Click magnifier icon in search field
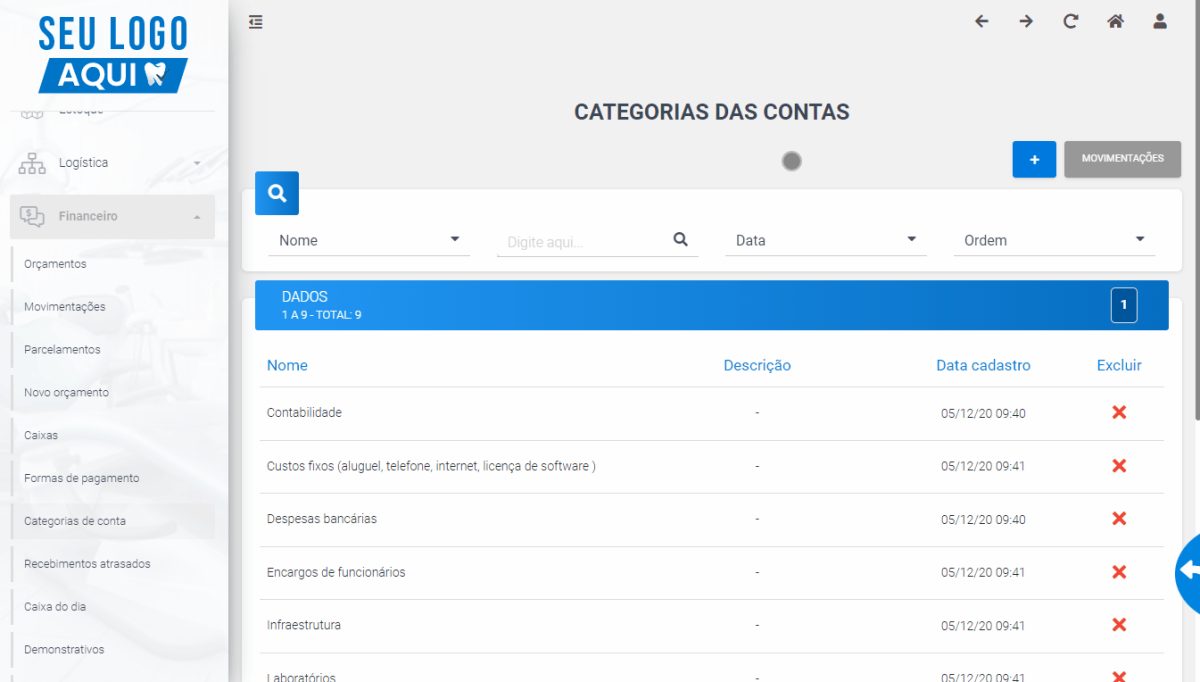The image size is (1200, 682). coord(681,239)
